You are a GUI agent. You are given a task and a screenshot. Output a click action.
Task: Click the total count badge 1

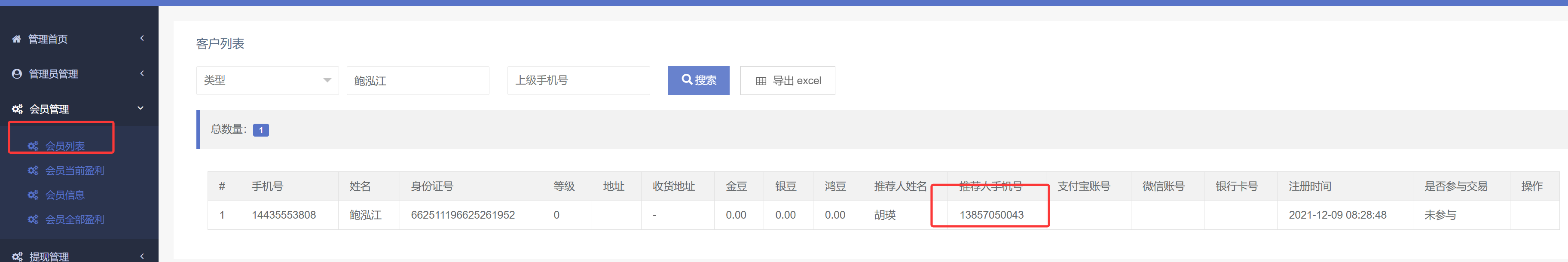261,130
